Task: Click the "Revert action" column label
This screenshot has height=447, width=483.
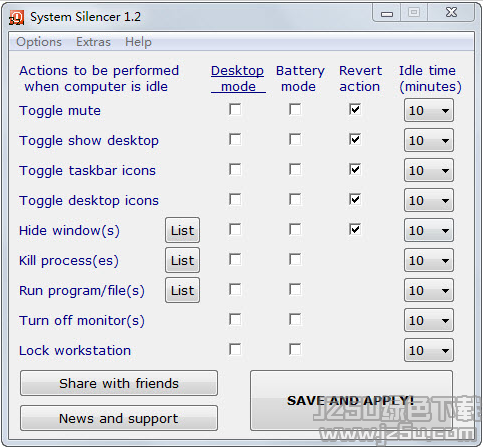Action: click(360, 79)
